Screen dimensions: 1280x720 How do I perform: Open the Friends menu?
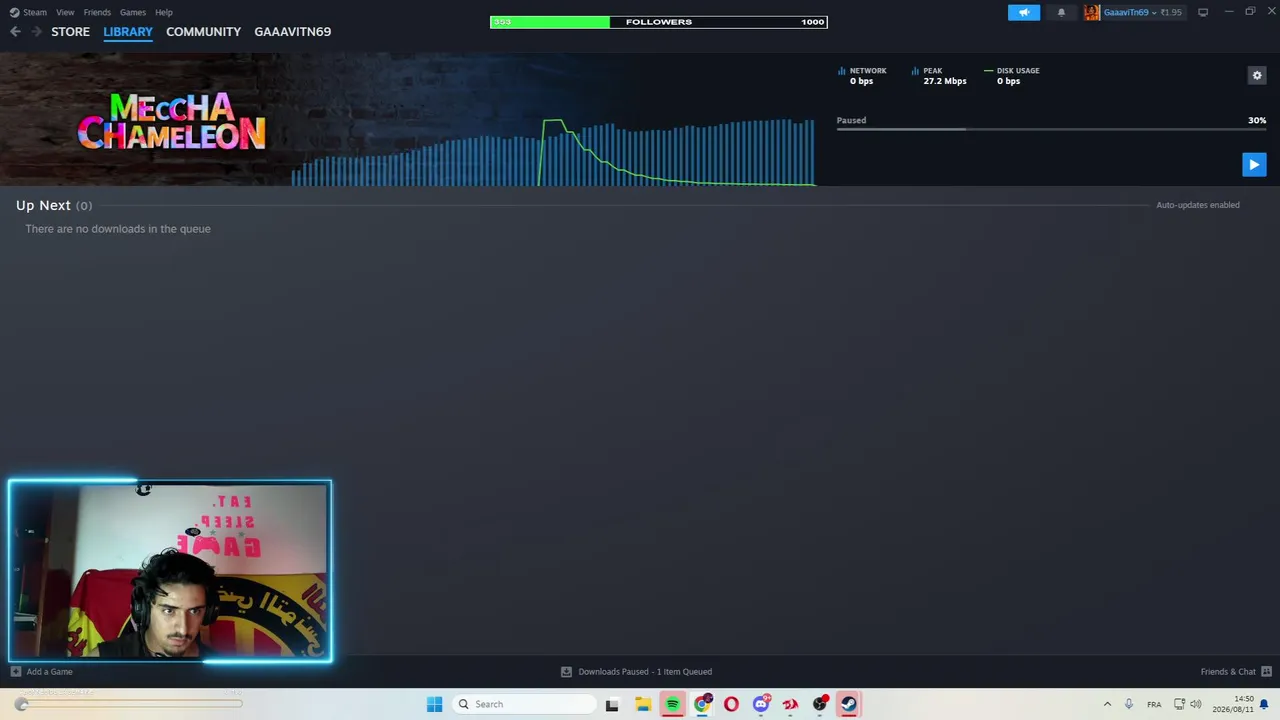tap(97, 12)
